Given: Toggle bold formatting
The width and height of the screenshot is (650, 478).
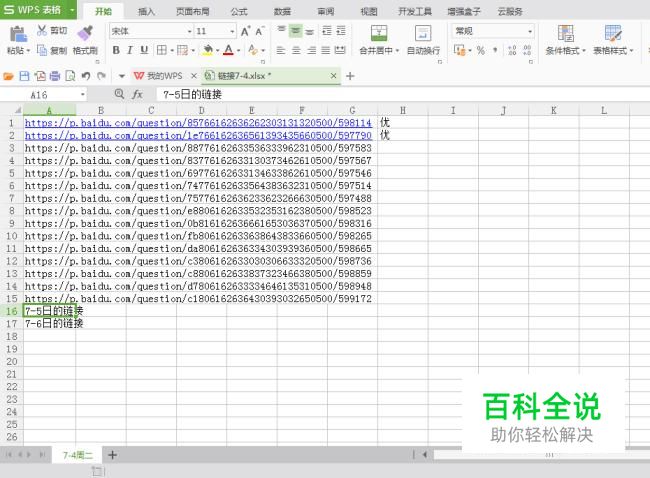Looking at the screenshot, I should (x=116, y=50).
